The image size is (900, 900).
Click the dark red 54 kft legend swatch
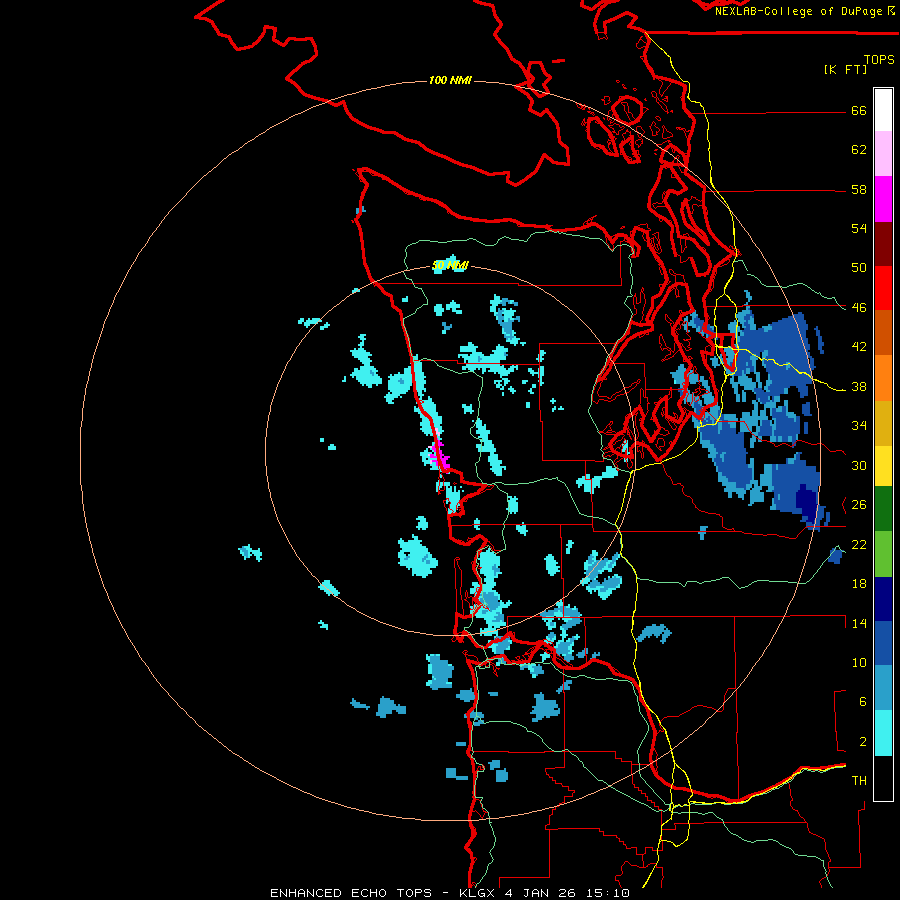pos(883,243)
